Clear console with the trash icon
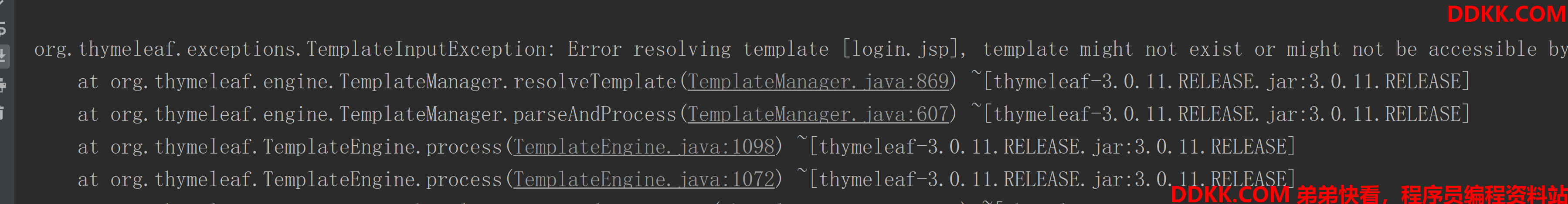The width and height of the screenshot is (1568, 204). (3, 113)
